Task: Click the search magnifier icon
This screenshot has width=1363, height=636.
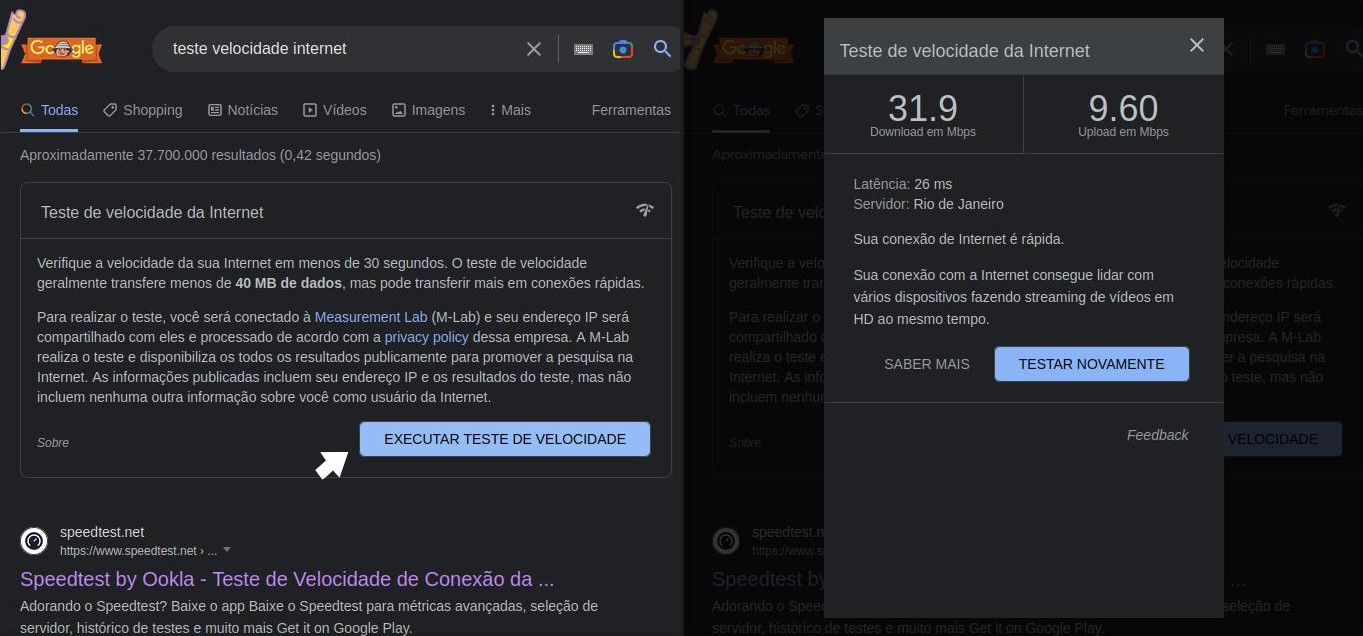Action: [x=662, y=48]
